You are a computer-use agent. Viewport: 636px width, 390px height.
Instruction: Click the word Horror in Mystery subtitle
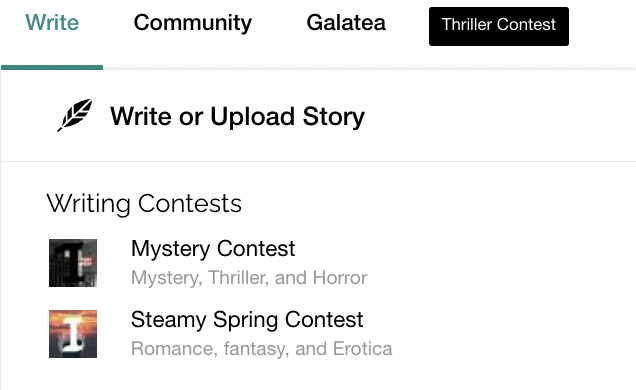point(340,278)
